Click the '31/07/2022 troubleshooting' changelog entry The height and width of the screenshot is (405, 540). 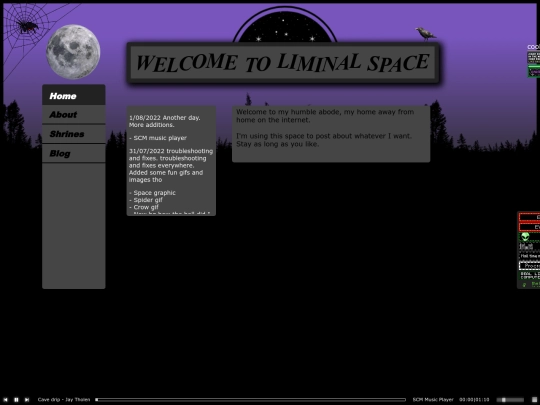point(171,151)
